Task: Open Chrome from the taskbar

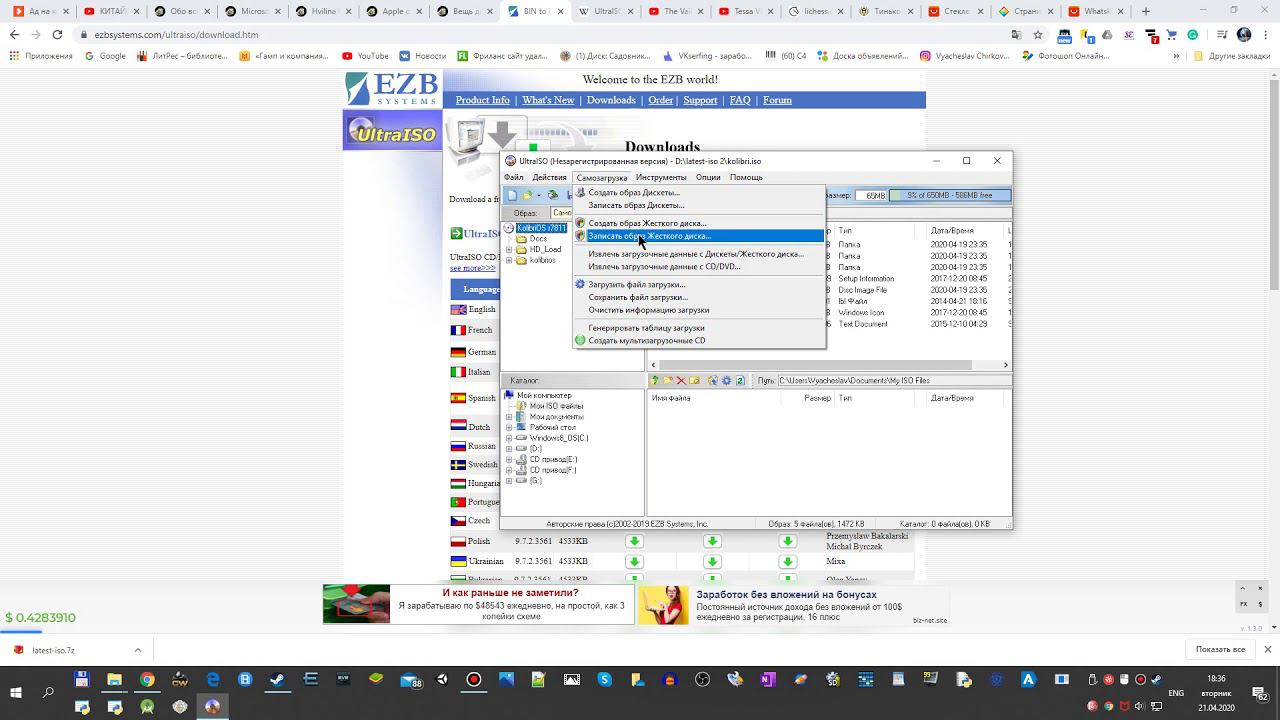Action: click(147, 680)
